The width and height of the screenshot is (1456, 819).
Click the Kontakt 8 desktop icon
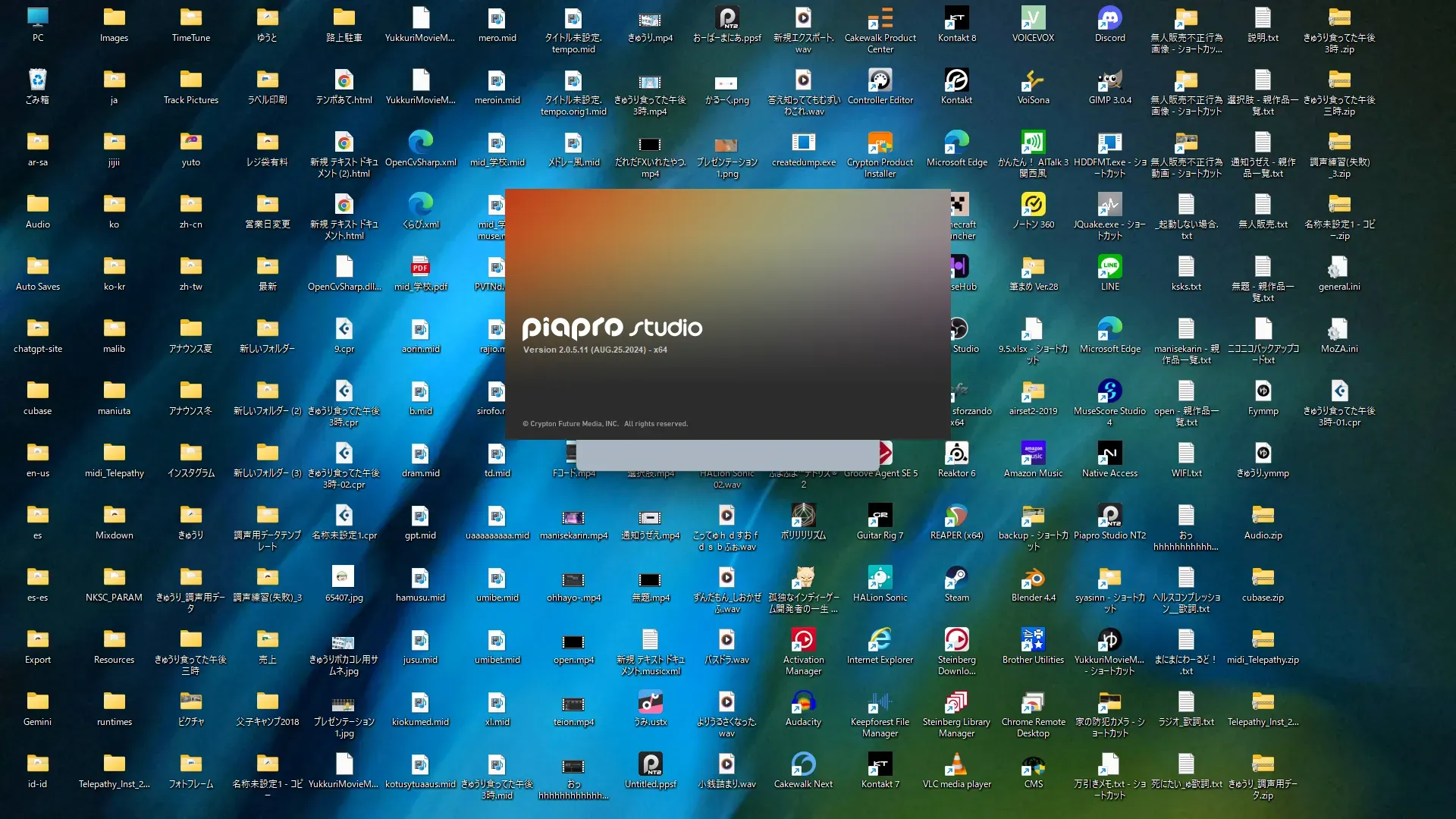(956, 18)
